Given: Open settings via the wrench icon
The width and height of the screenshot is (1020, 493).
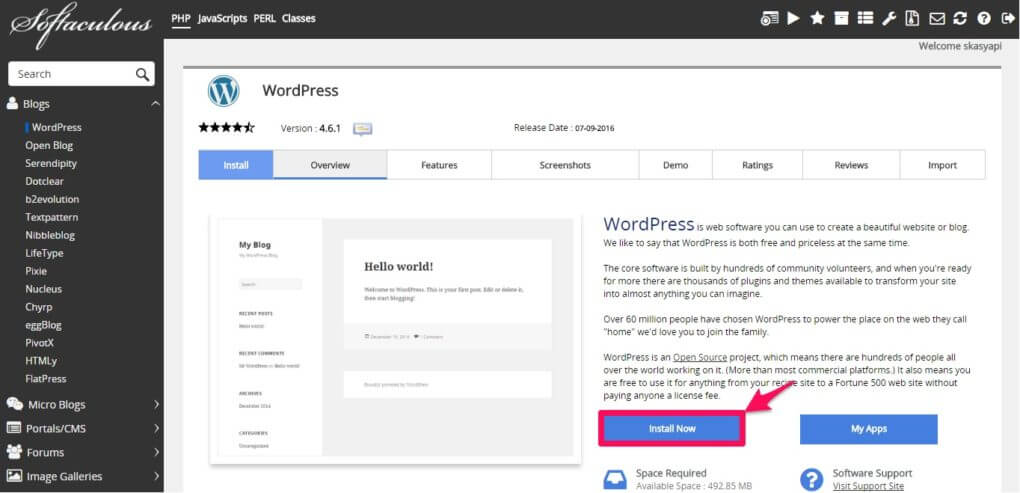Looking at the screenshot, I should [x=889, y=18].
